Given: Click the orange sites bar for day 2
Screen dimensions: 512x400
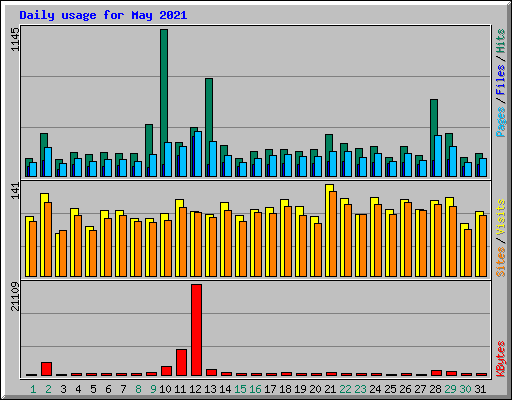Looking at the screenshot, I should [x=48, y=239].
